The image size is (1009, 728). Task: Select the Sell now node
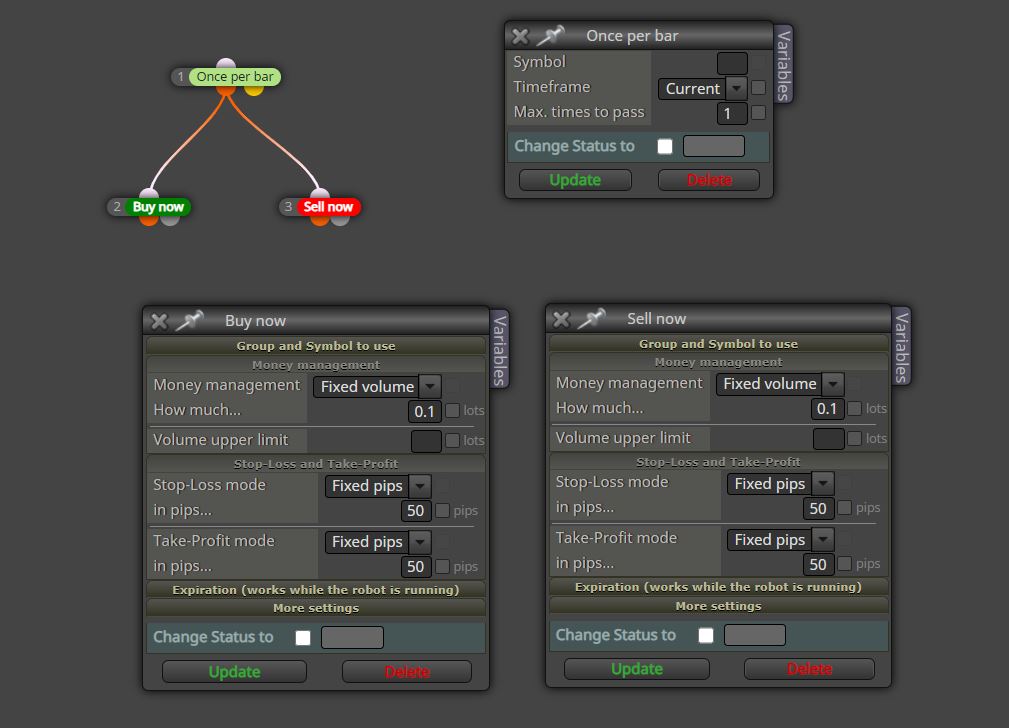click(x=328, y=207)
